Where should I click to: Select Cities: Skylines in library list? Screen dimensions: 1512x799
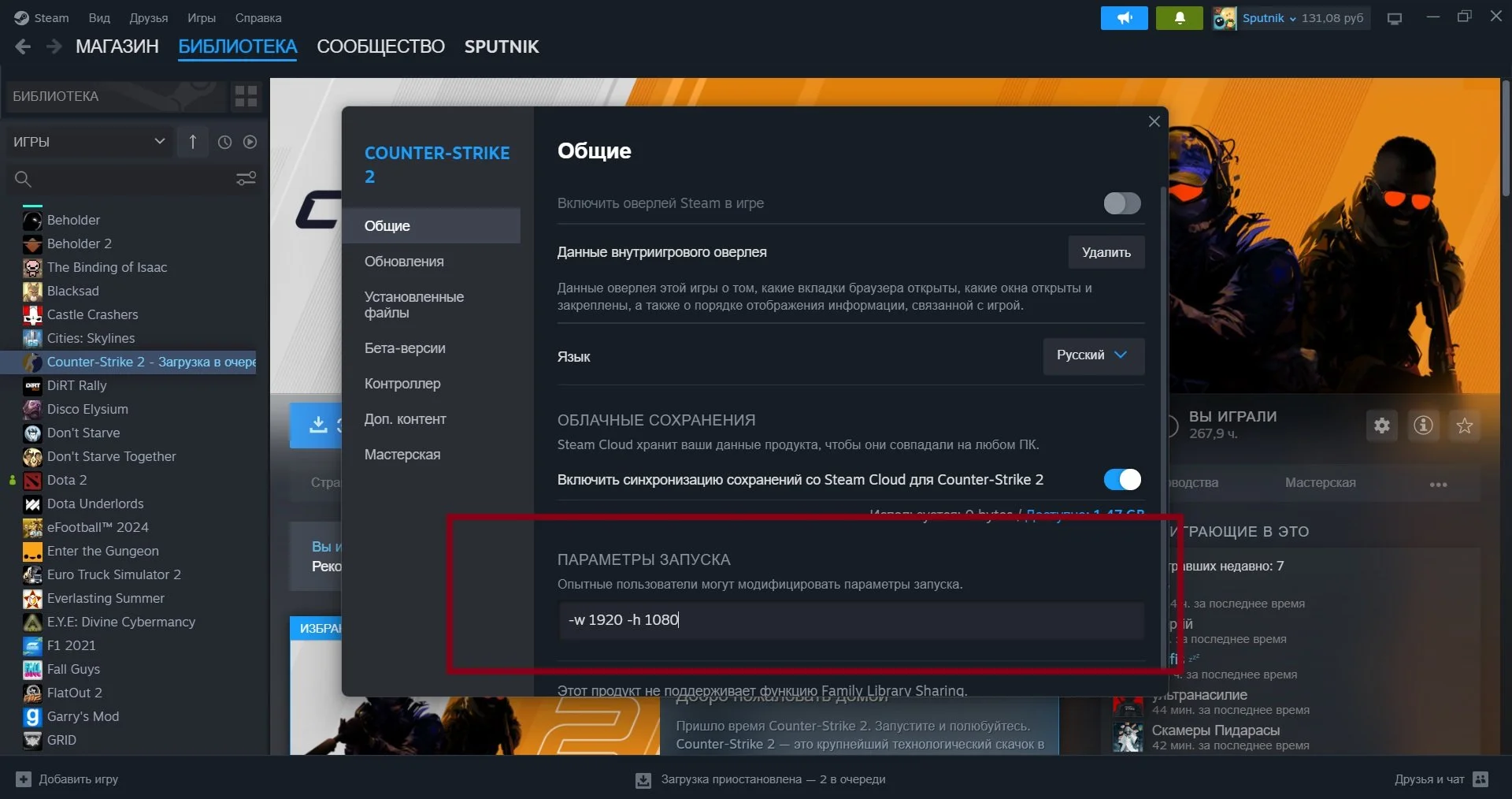tap(91, 338)
